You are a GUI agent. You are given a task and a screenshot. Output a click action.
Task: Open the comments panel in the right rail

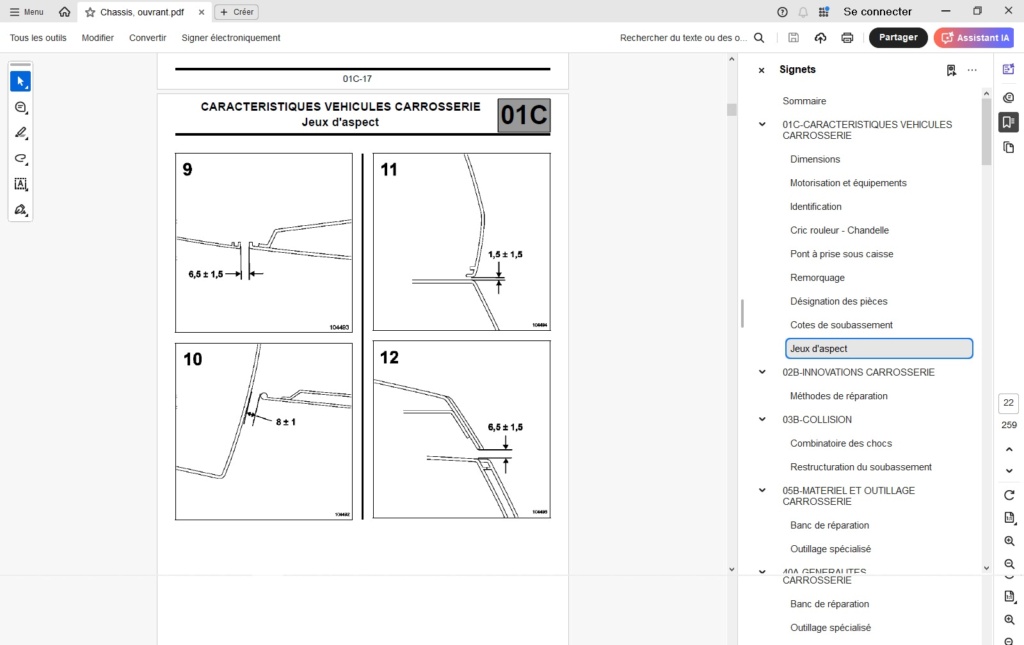coord(1008,97)
